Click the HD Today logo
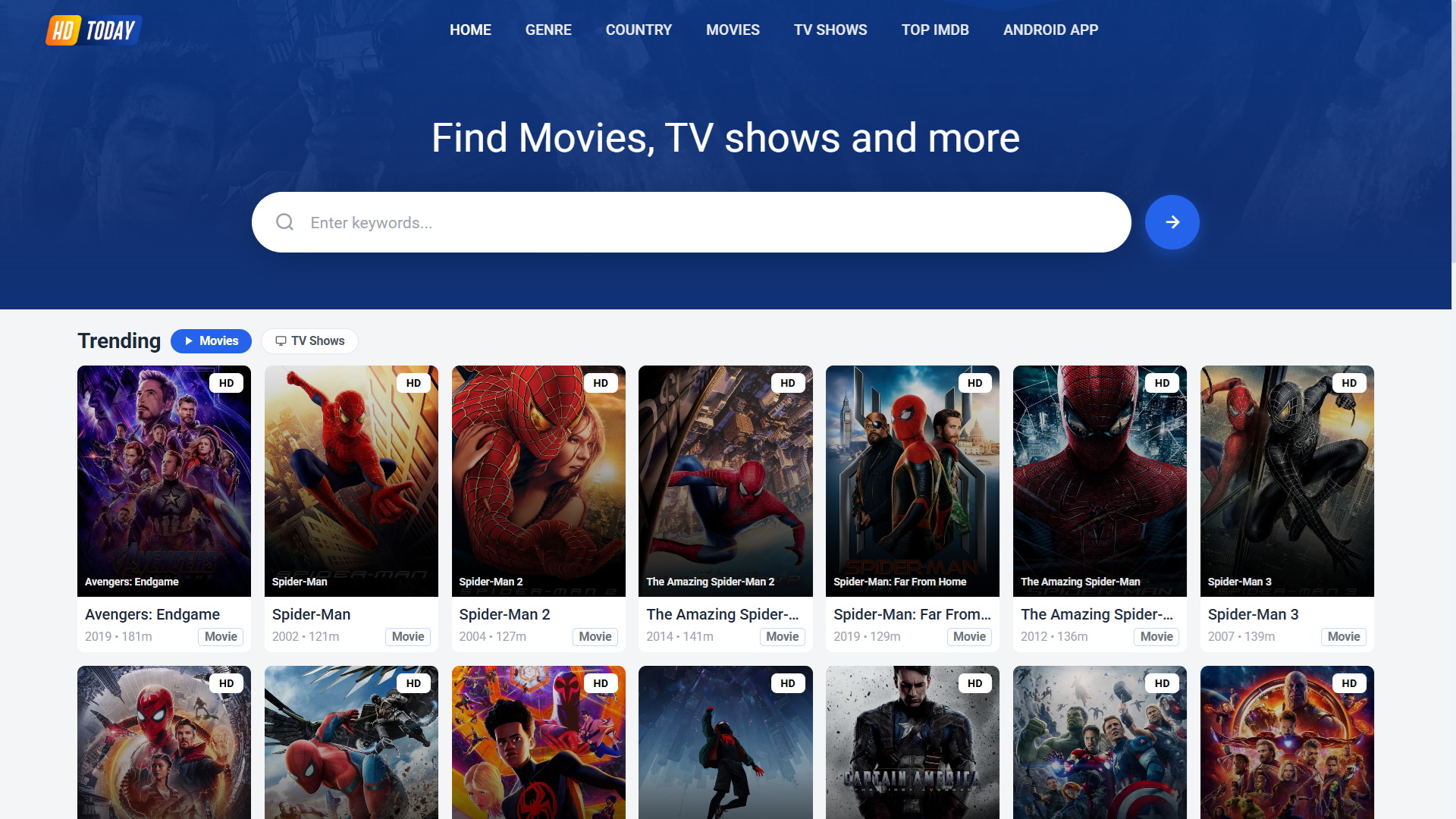Image resolution: width=1456 pixels, height=819 pixels. (x=93, y=30)
